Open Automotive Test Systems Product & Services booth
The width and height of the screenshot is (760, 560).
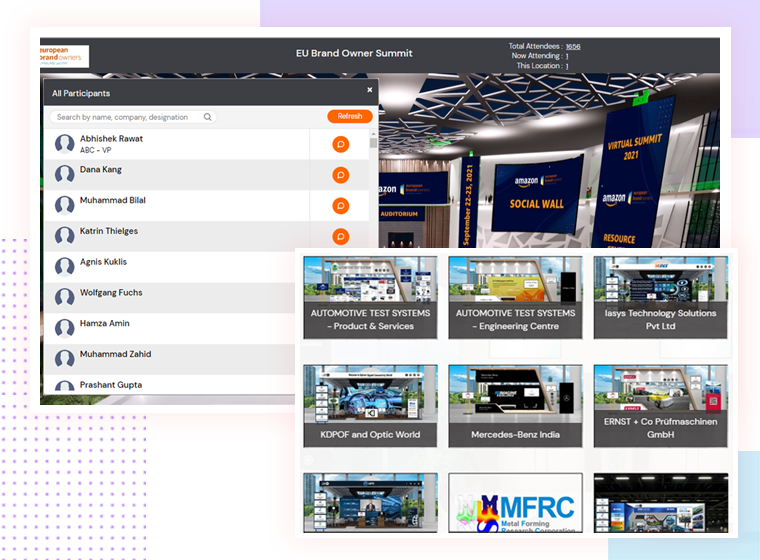(x=370, y=295)
